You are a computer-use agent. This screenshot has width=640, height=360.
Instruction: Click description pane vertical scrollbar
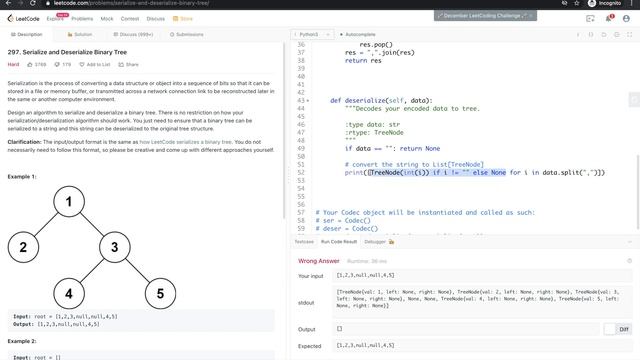coord(284,131)
